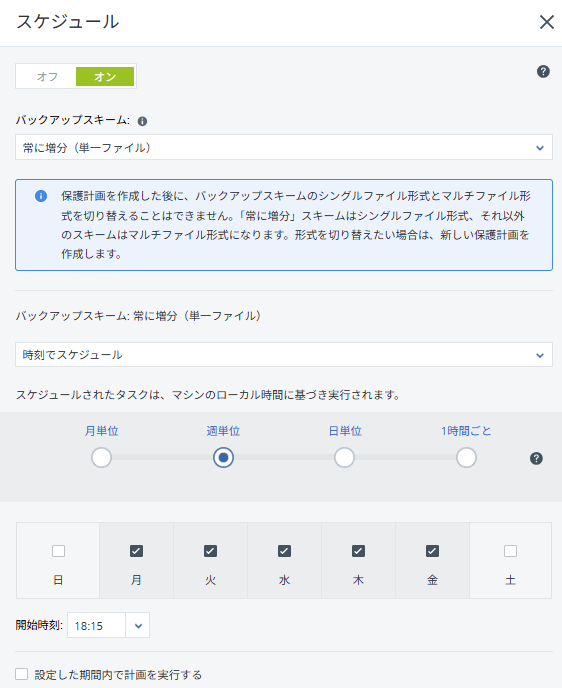Image resolution: width=562 pixels, height=688 pixels.
Task: Click the text バックアップスキーム: 常に増分（単一ファイル）
Action: point(139,315)
